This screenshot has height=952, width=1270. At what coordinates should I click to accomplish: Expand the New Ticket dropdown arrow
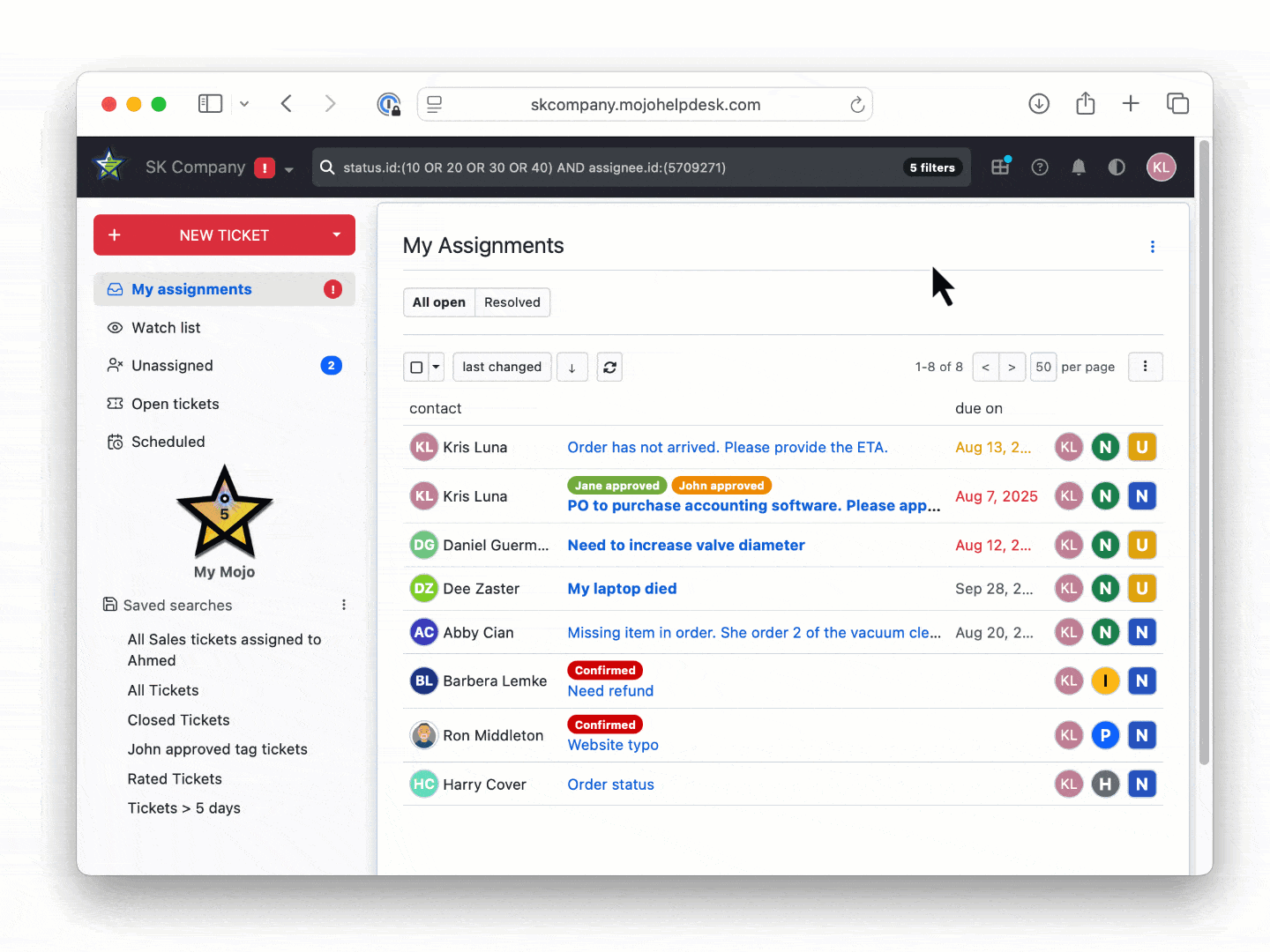336,234
